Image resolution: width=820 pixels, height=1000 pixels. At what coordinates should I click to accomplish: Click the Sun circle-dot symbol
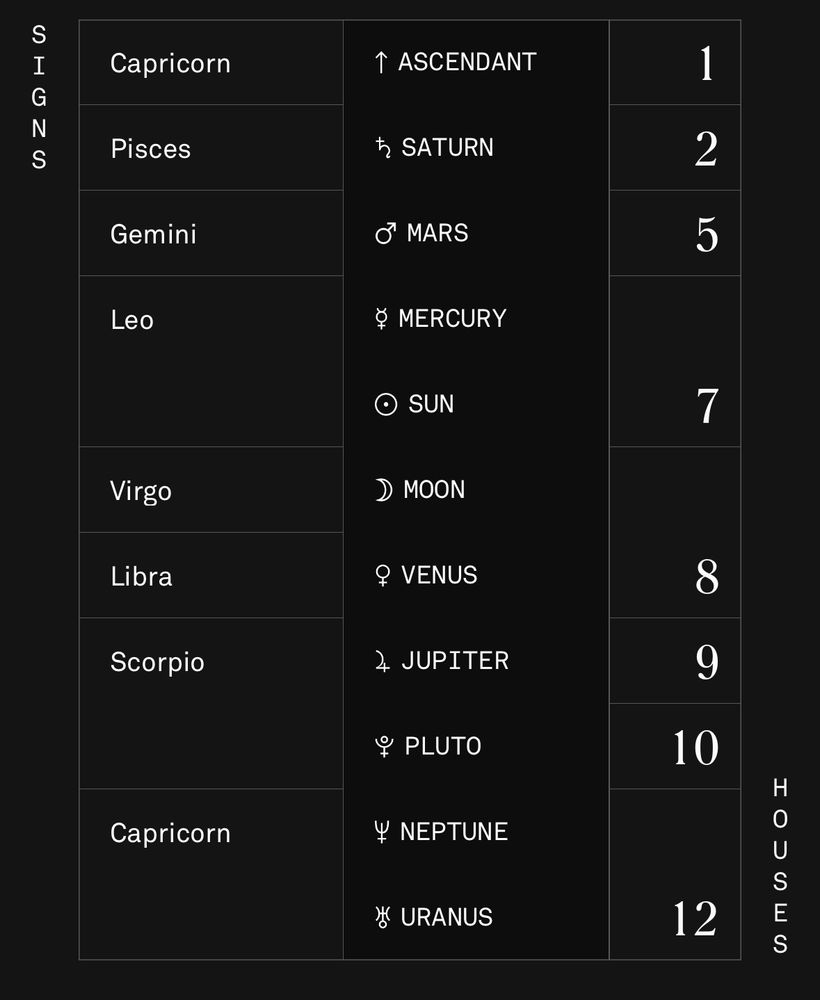[386, 404]
